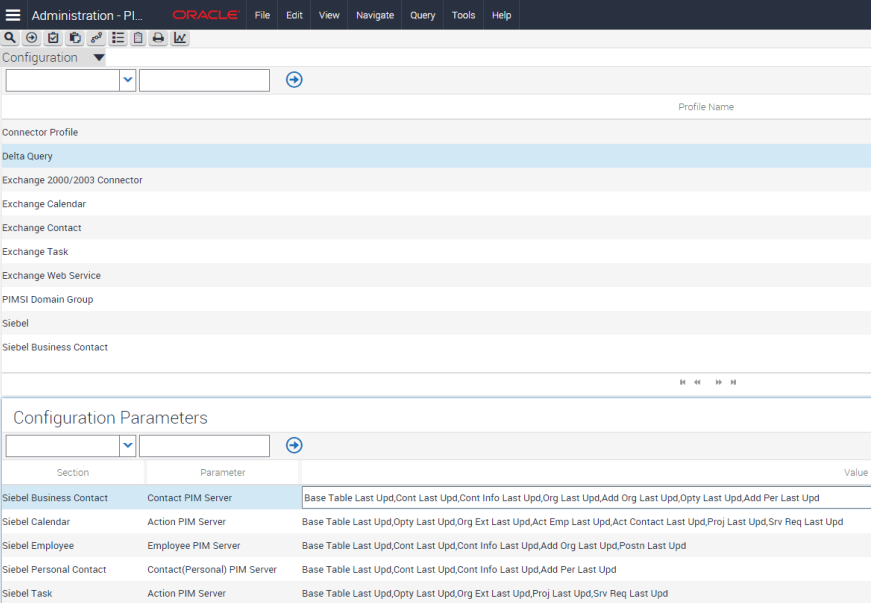Click the clipboard checkmark toolbar icon

(x=53, y=38)
